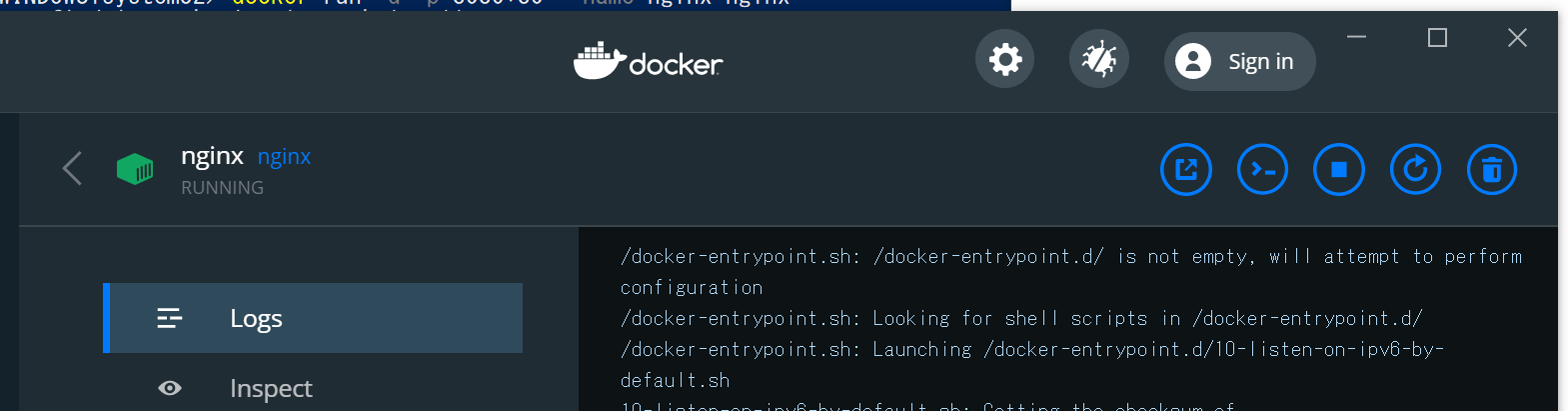Click log line 'is not empty, will attempt'
Screen dimensions: 1568x411
coord(1071,256)
